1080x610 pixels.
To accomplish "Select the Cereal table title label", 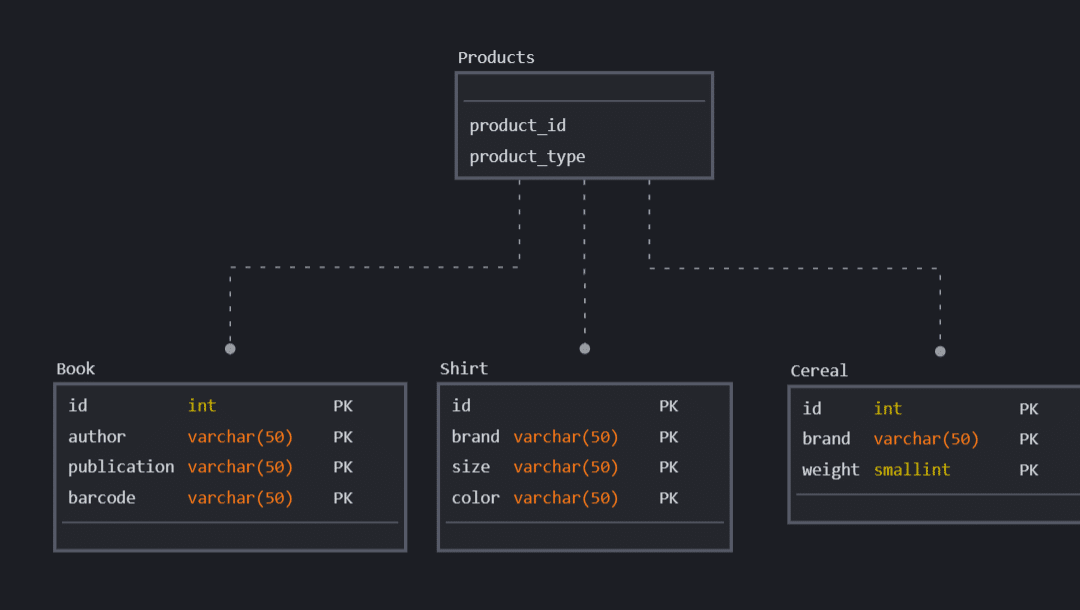I will point(819,371).
